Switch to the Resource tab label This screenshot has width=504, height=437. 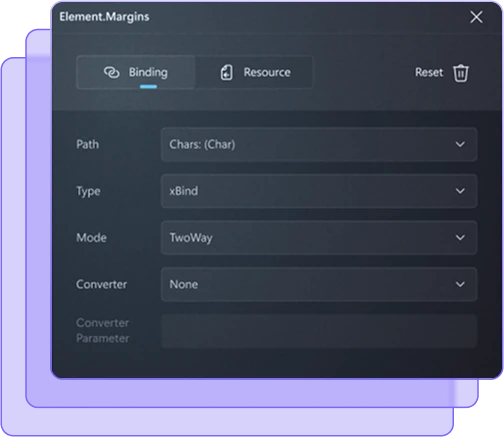[267, 72]
